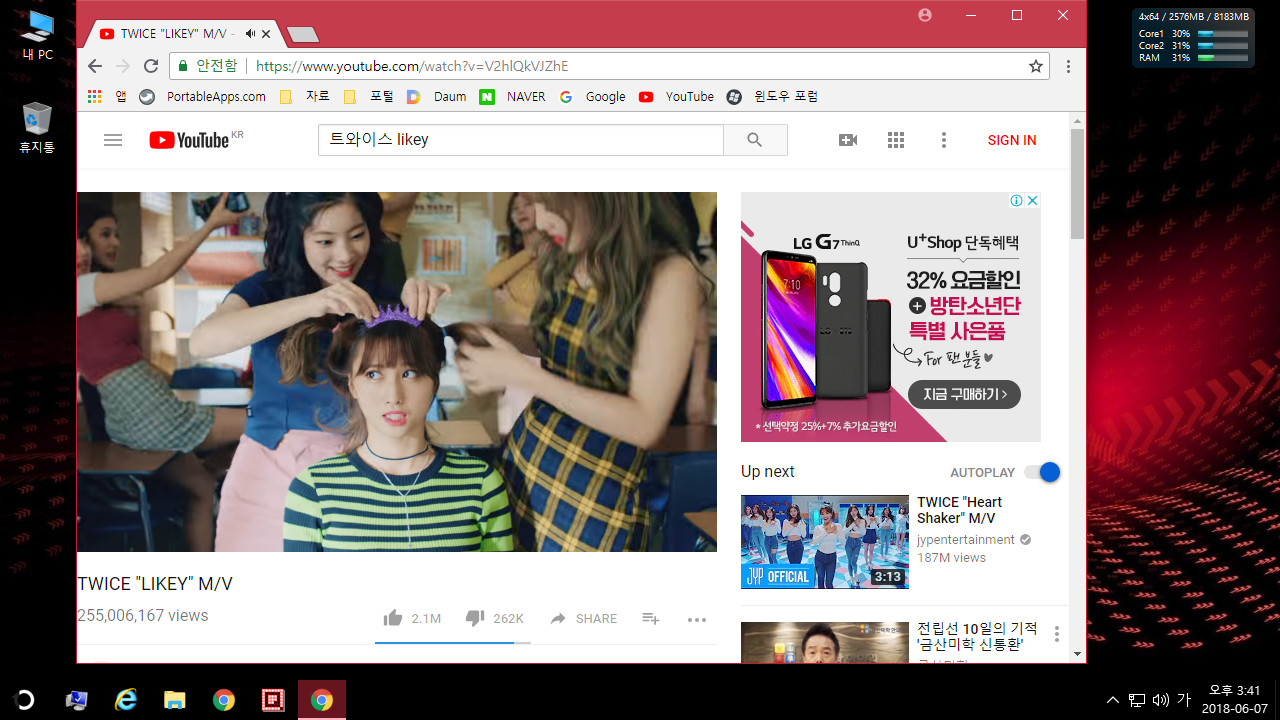Open a new Chrome tab
1280x720 pixels.
[302, 35]
